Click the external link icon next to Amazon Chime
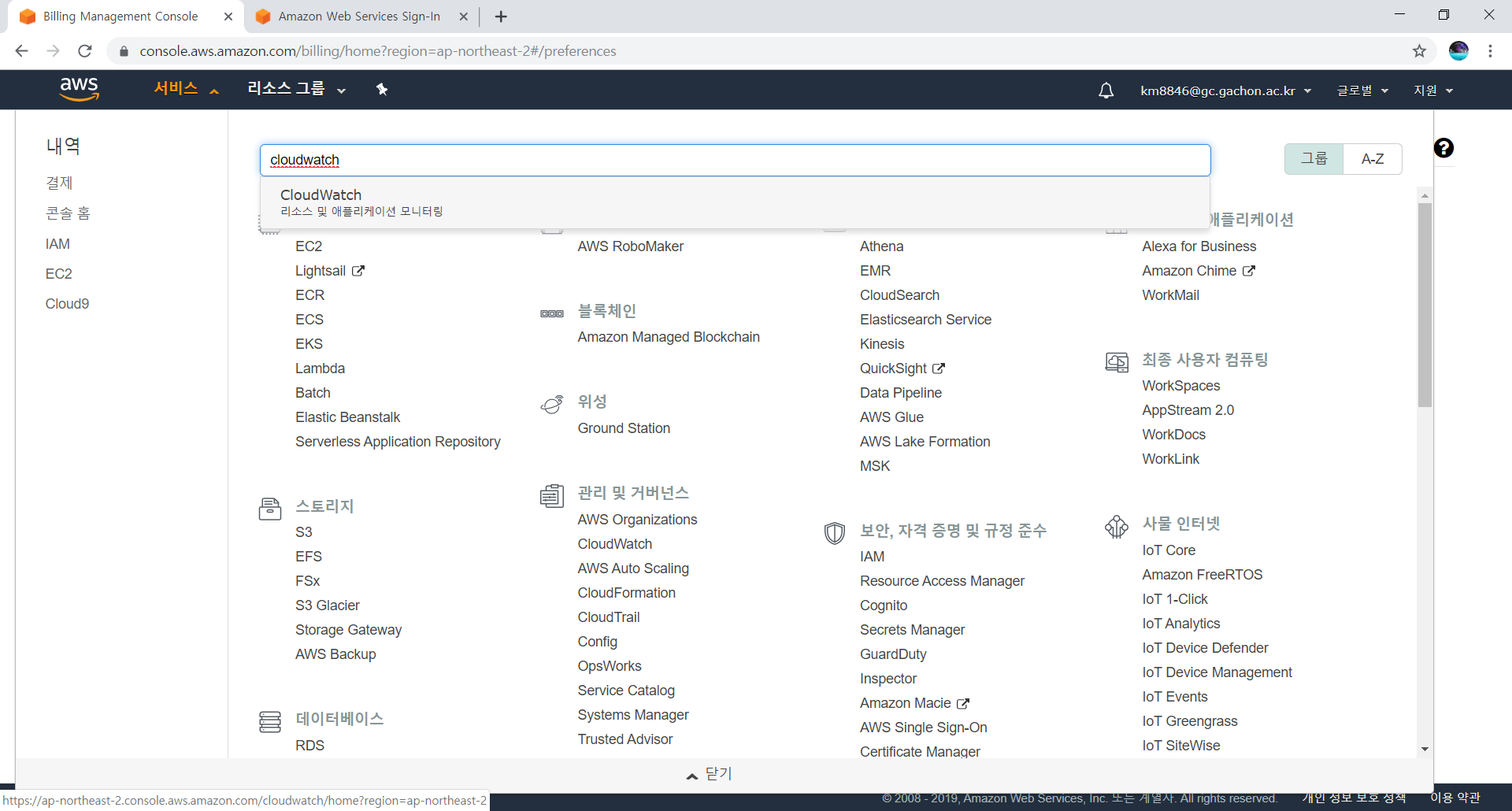Image resolution: width=1512 pixels, height=811 pixels. coord(1249,271)
